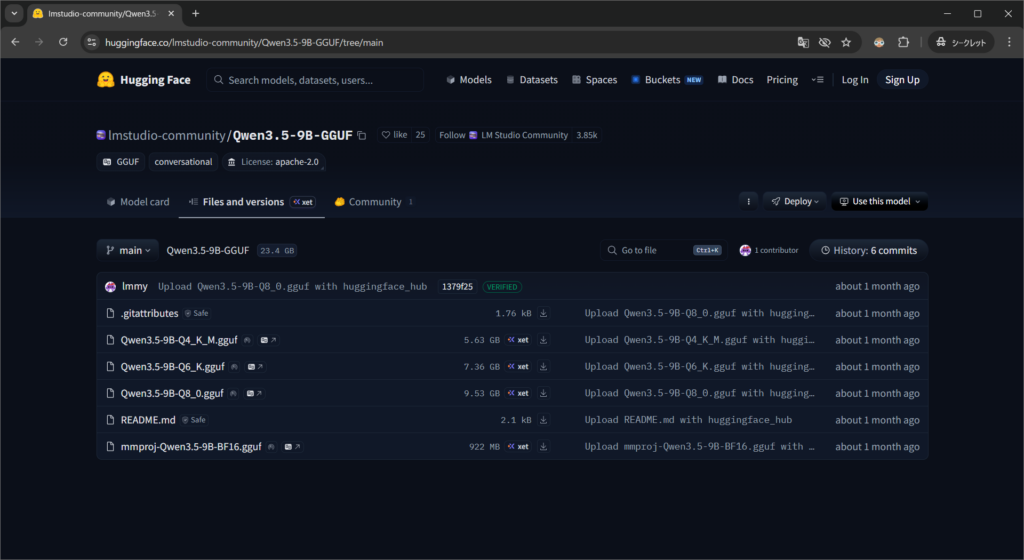Click download icon for README.md

pos(543,420)
